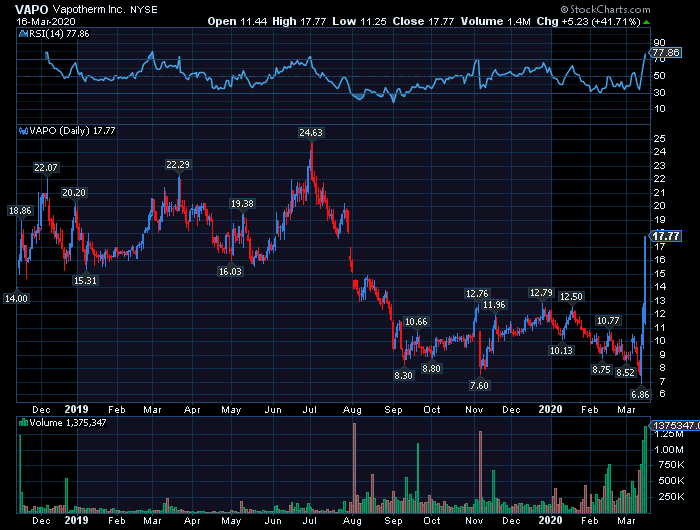Click the 12.76 peak price label
This screenshot has height=530, width=700.
pyautogui.click(x=477, y=294)
